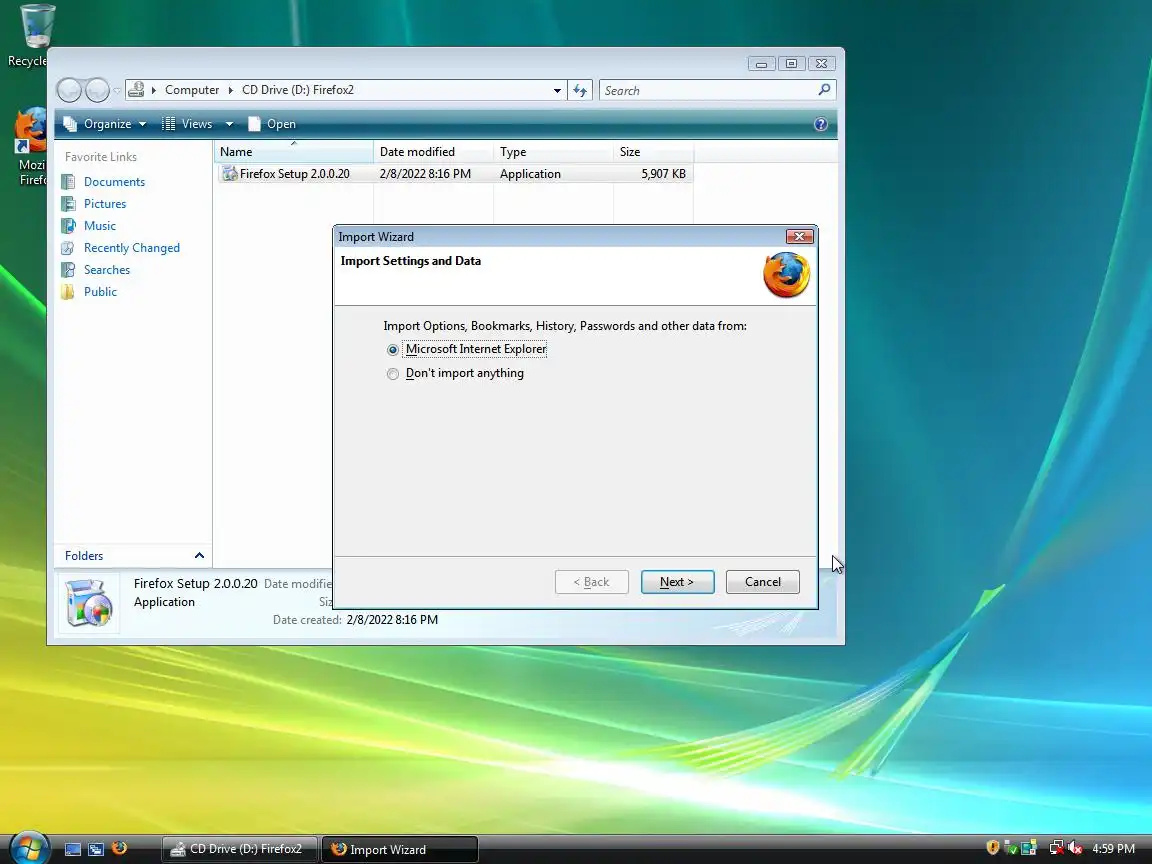The height and width of the screenshot is (864, 1152).
Task: Click the setup preview icon in details pane
Action: [88, 603]
